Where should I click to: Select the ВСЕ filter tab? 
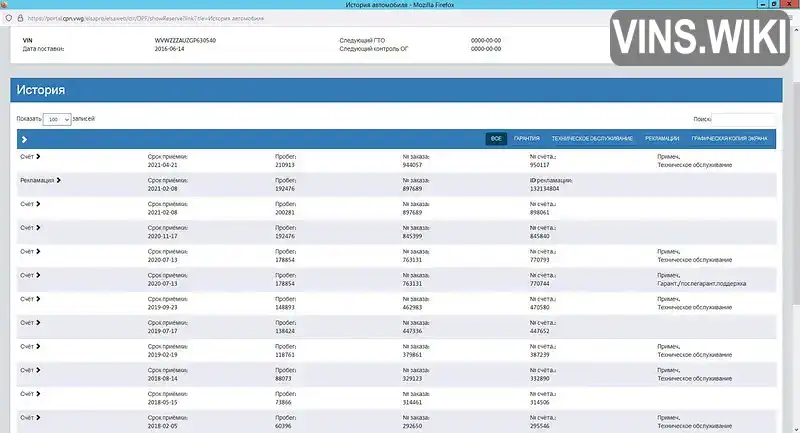click(496, 139)
